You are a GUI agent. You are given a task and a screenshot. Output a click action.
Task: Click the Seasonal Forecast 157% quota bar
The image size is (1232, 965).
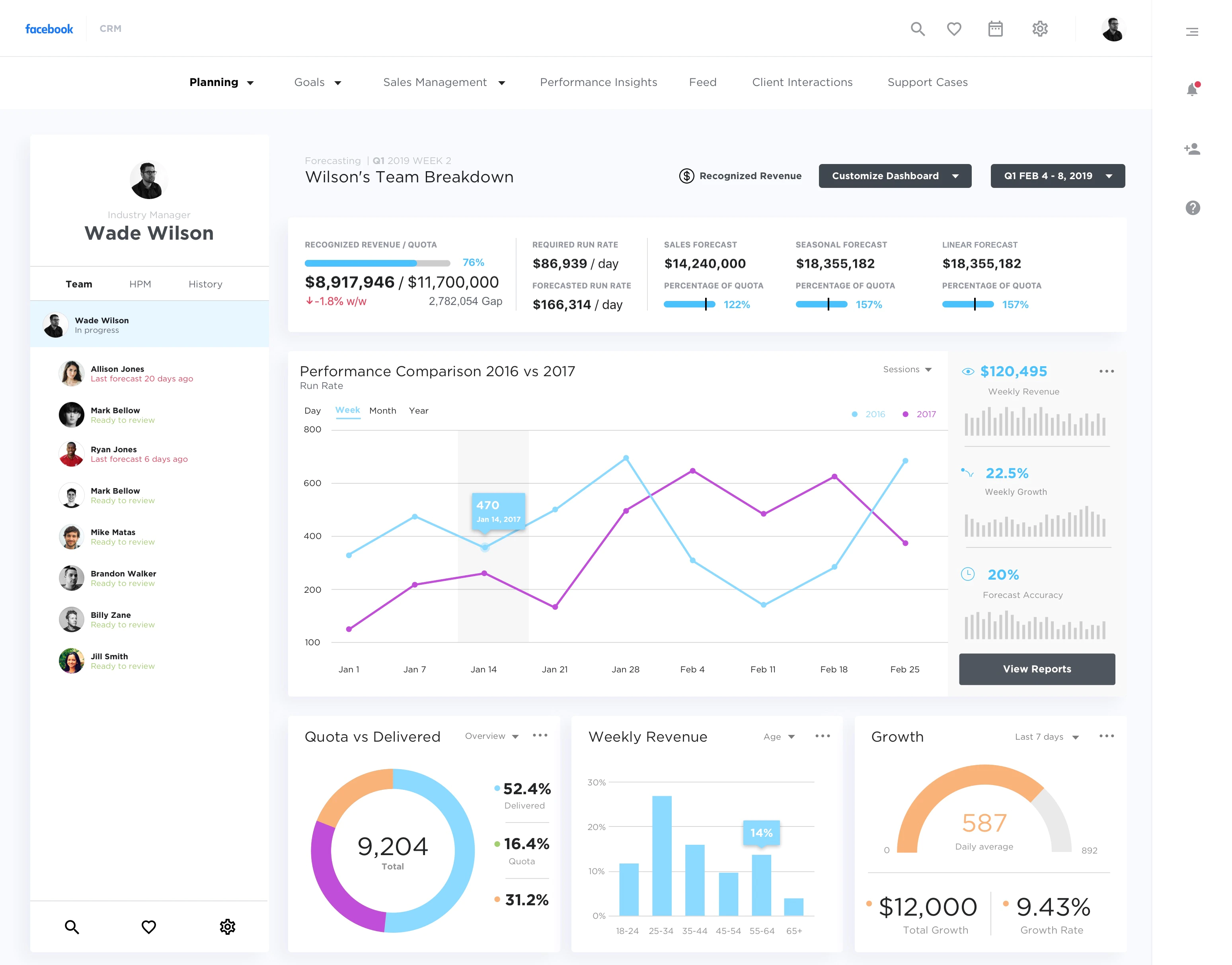pyautogui.click(x=821, y=305)
